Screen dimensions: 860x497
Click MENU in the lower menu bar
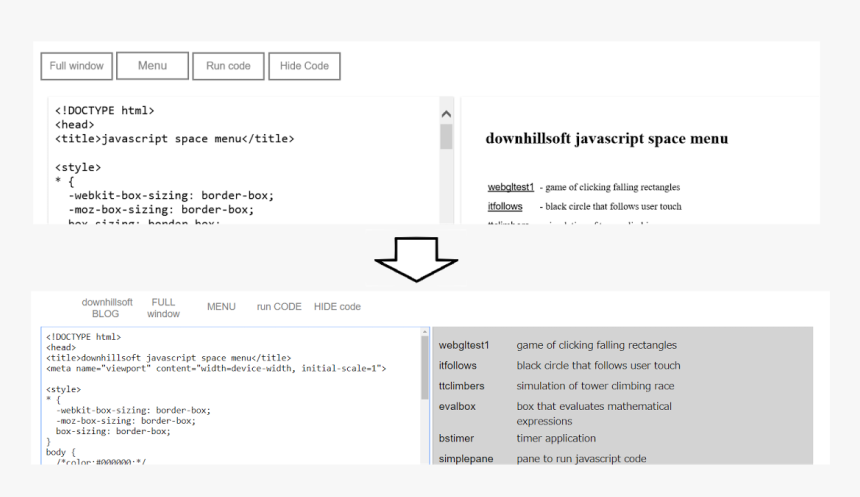[x=221, y=307]
